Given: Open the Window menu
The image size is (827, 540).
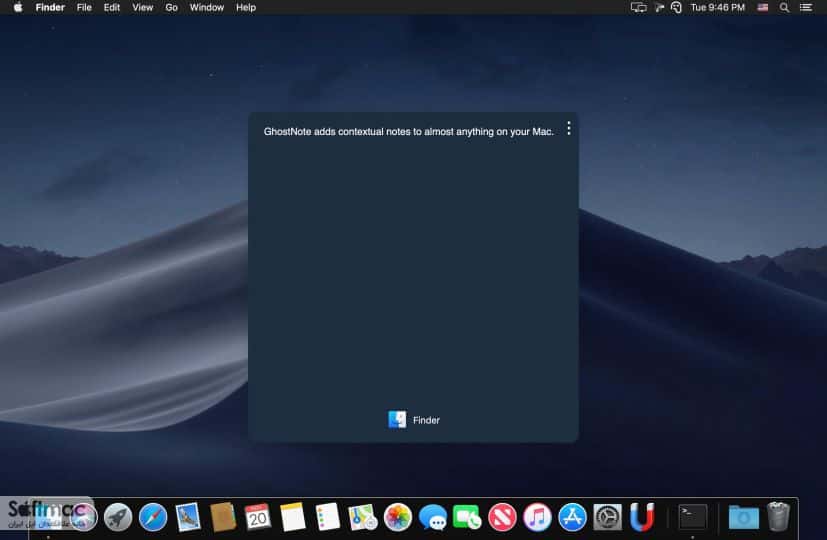Looking at the screenshot, I should coord(207,7).
